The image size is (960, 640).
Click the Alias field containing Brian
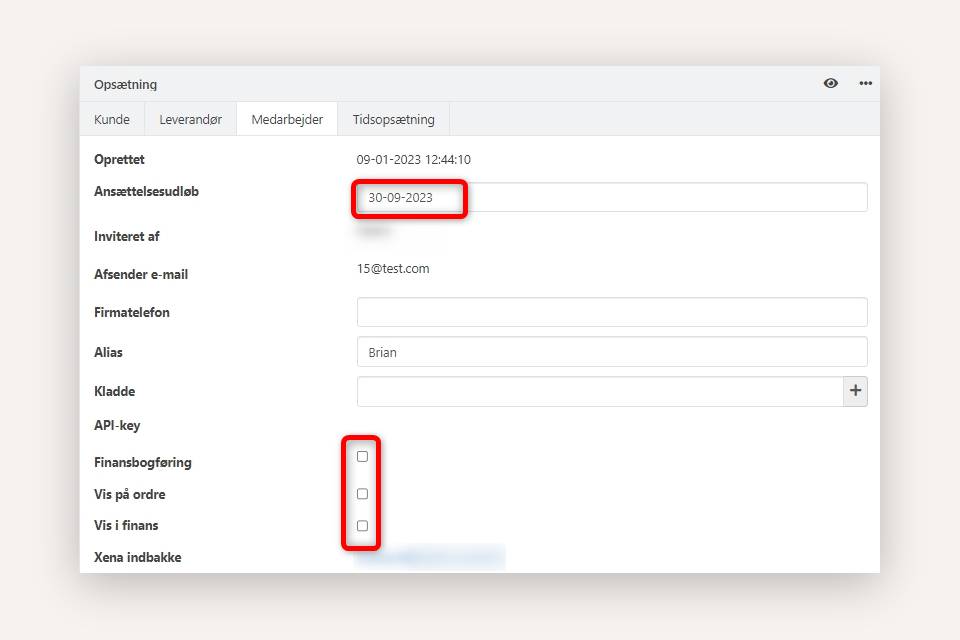611,352
